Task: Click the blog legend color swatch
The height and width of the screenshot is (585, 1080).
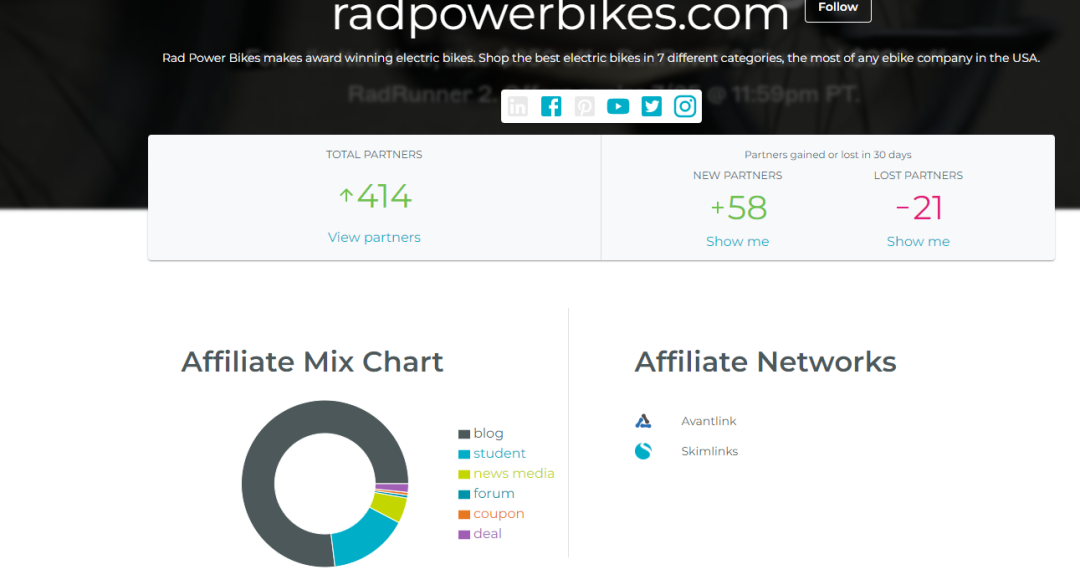Action: point(464,434)
